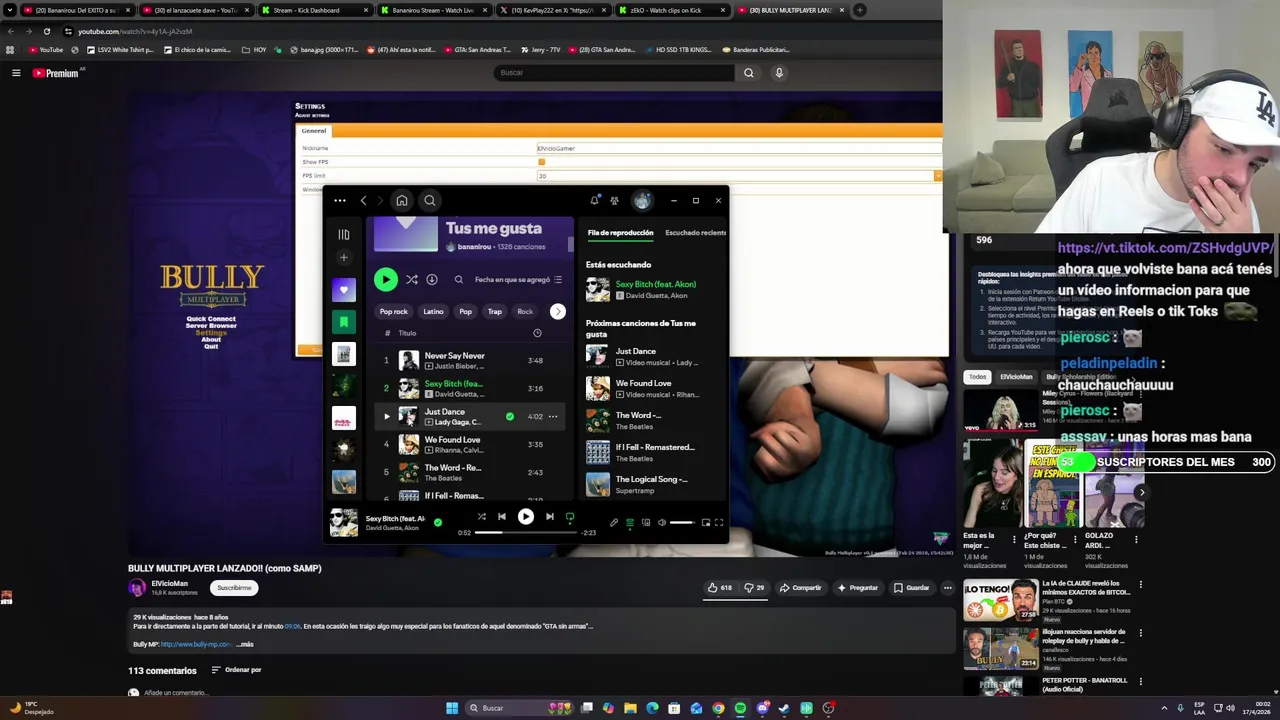Screen dimensions: 1280x720
Task: Expand Spotify Your Library sidebar icon
Action: point(344,235)
